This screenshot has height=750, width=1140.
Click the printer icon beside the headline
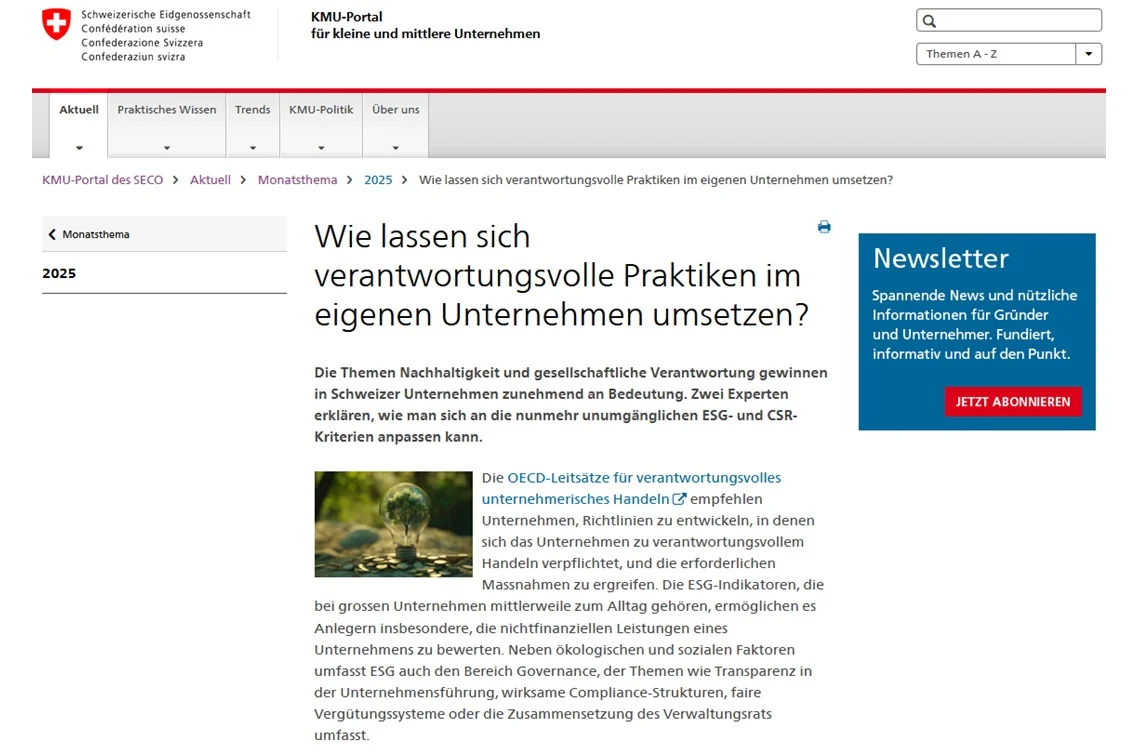coord(824,227)
